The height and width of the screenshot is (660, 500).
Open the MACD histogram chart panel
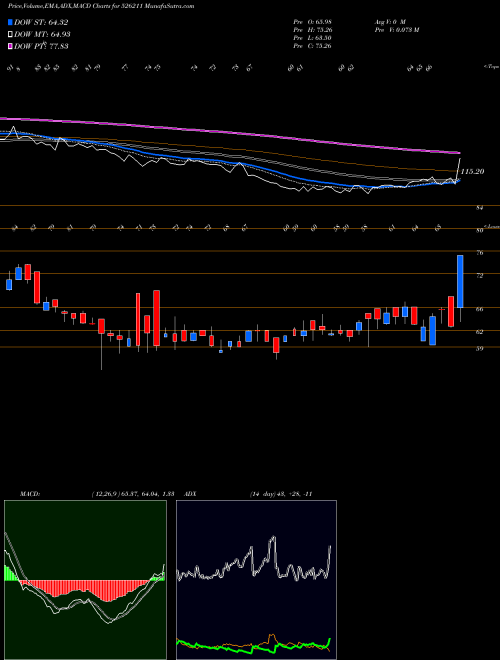coord(85,580)
